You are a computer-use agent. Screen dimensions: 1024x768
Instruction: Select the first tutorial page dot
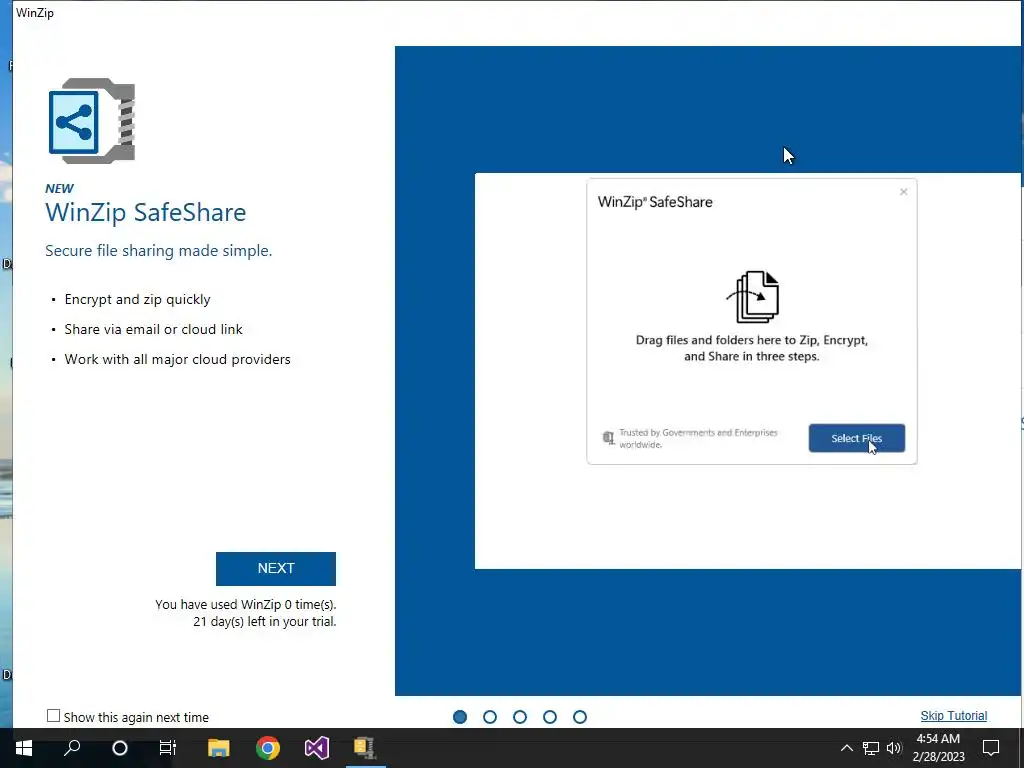460,717
